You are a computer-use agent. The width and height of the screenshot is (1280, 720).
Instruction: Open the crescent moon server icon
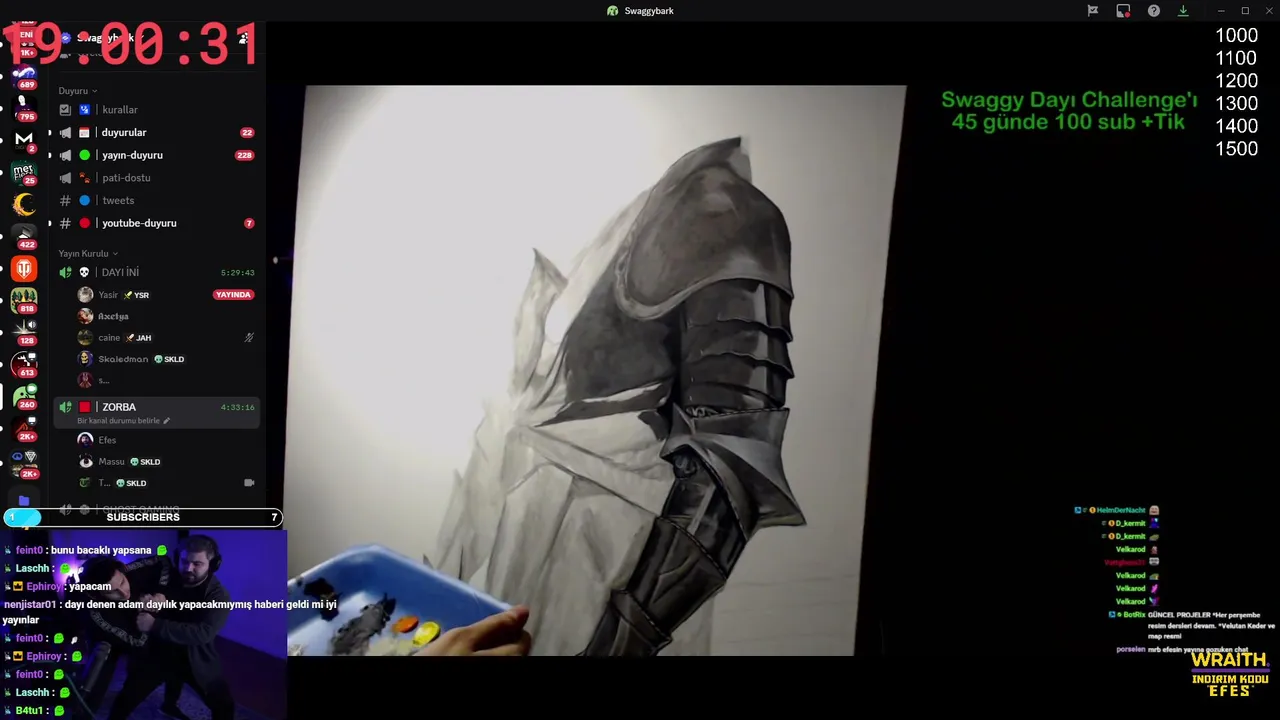pos(24,204)
